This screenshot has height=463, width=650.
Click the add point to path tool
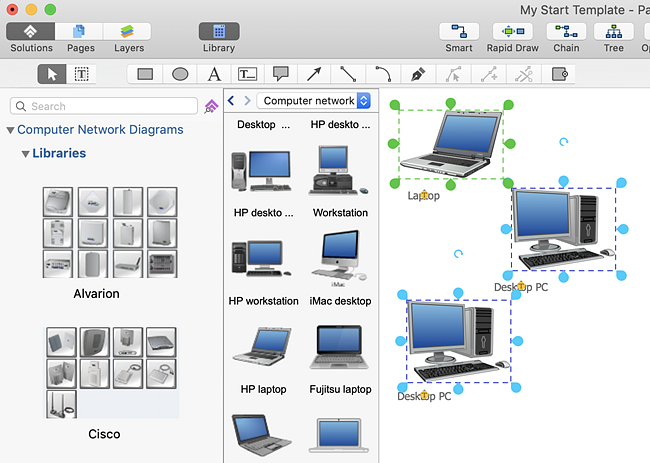click(489, 74)
